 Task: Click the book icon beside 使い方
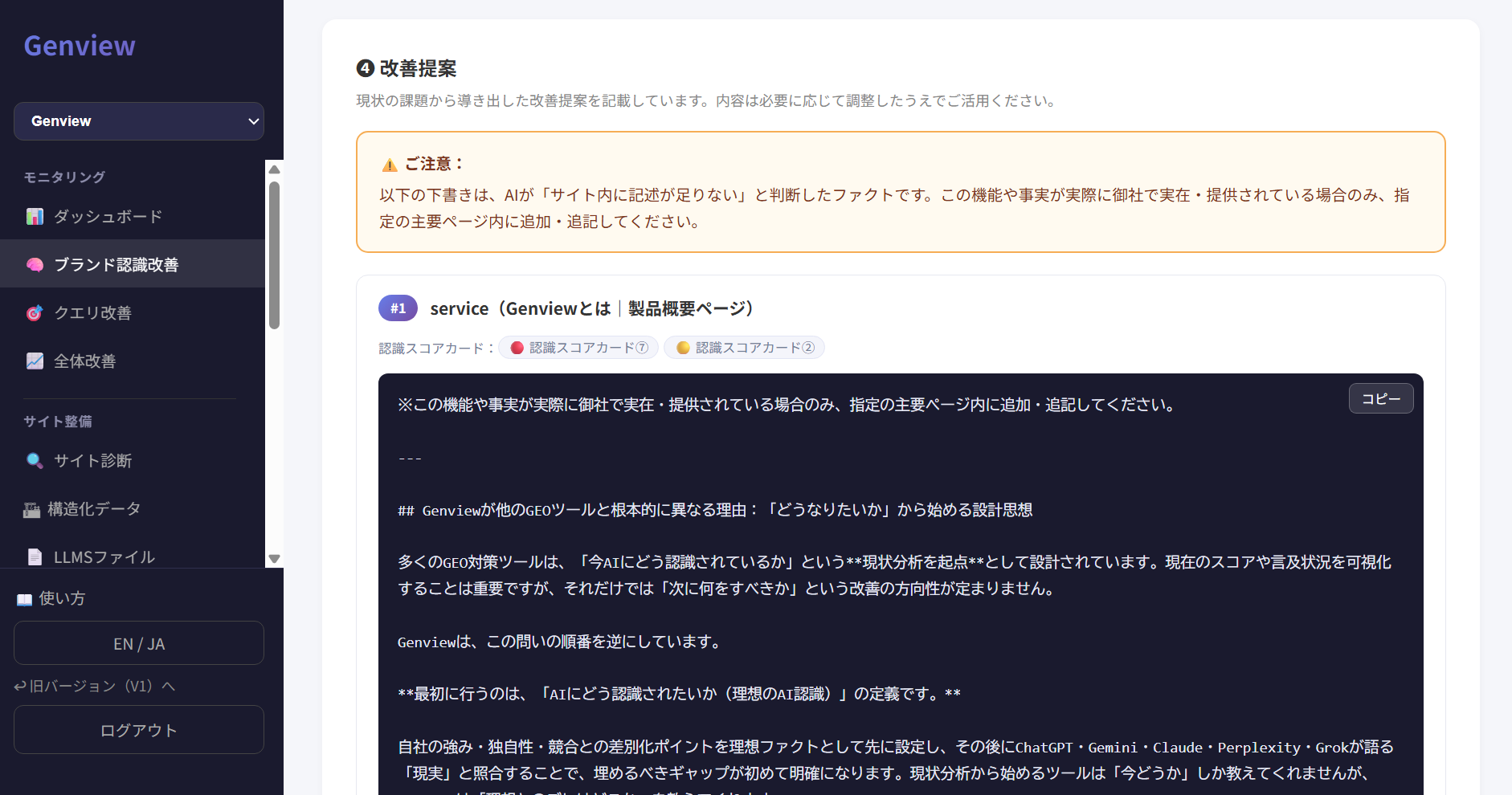click(24, 599)
